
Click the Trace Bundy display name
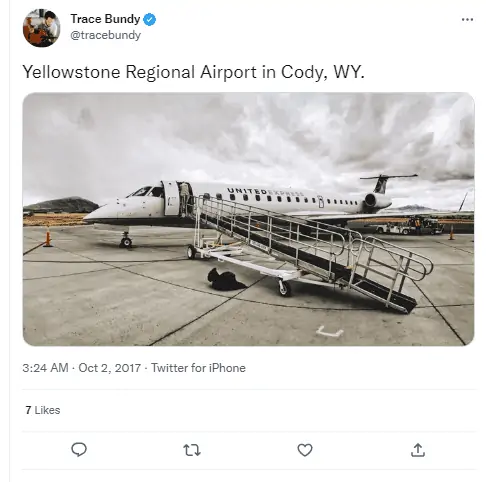click(x=105, y=19)
